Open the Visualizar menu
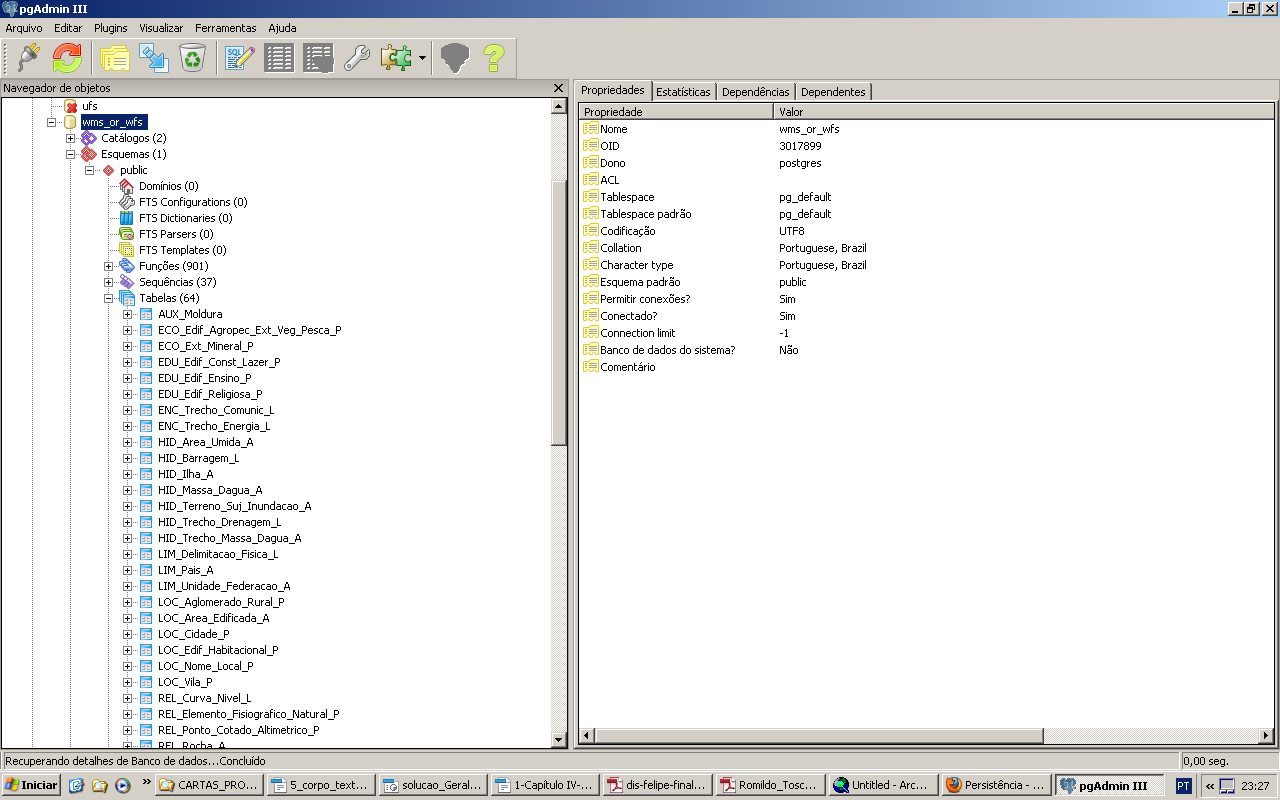The height and width of the screenshot is (800, 1280). [x=161, y=28]
